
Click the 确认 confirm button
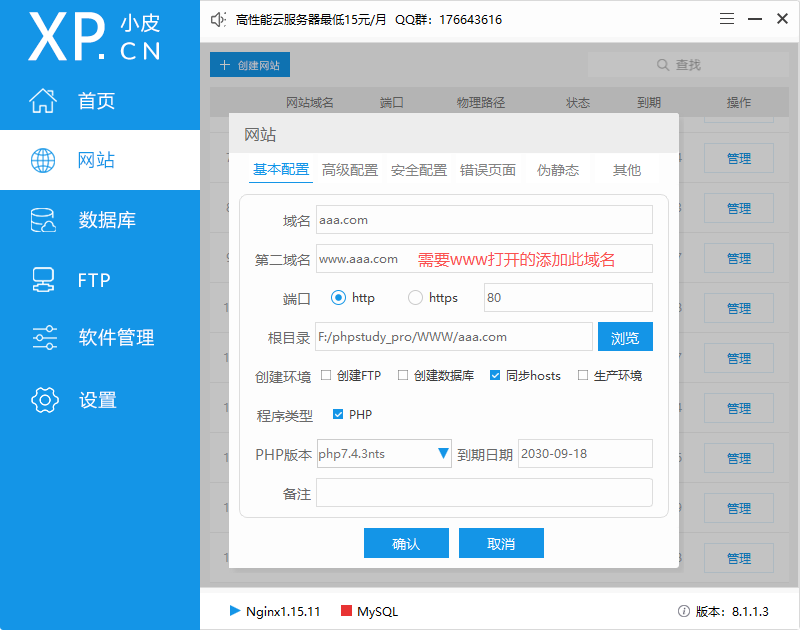[x=406, y=543]
